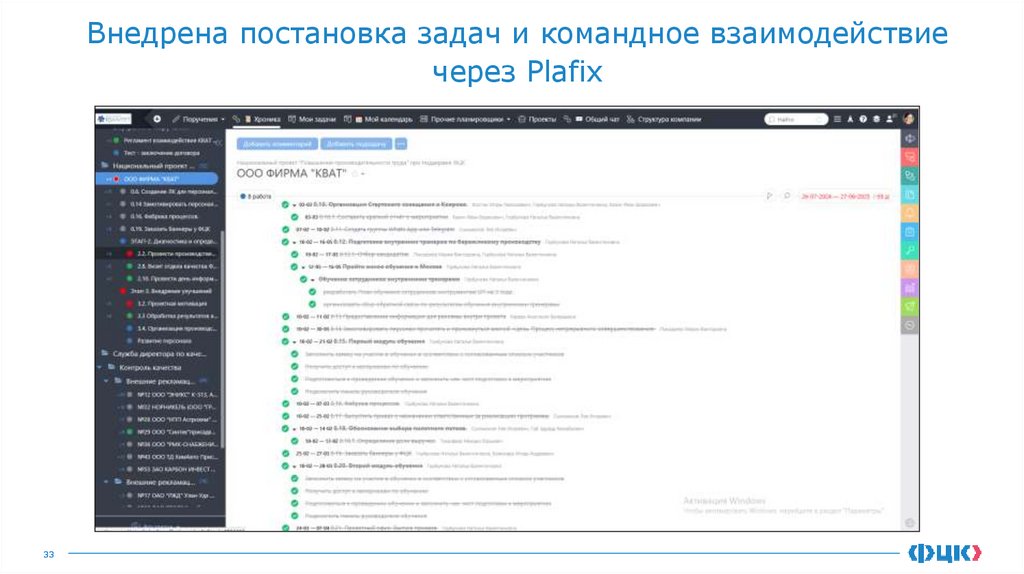1024x574 pixels.
Task: Toggle check mark of 0.12 Подготовка внутренних тренеров
Action: point(285,242)
